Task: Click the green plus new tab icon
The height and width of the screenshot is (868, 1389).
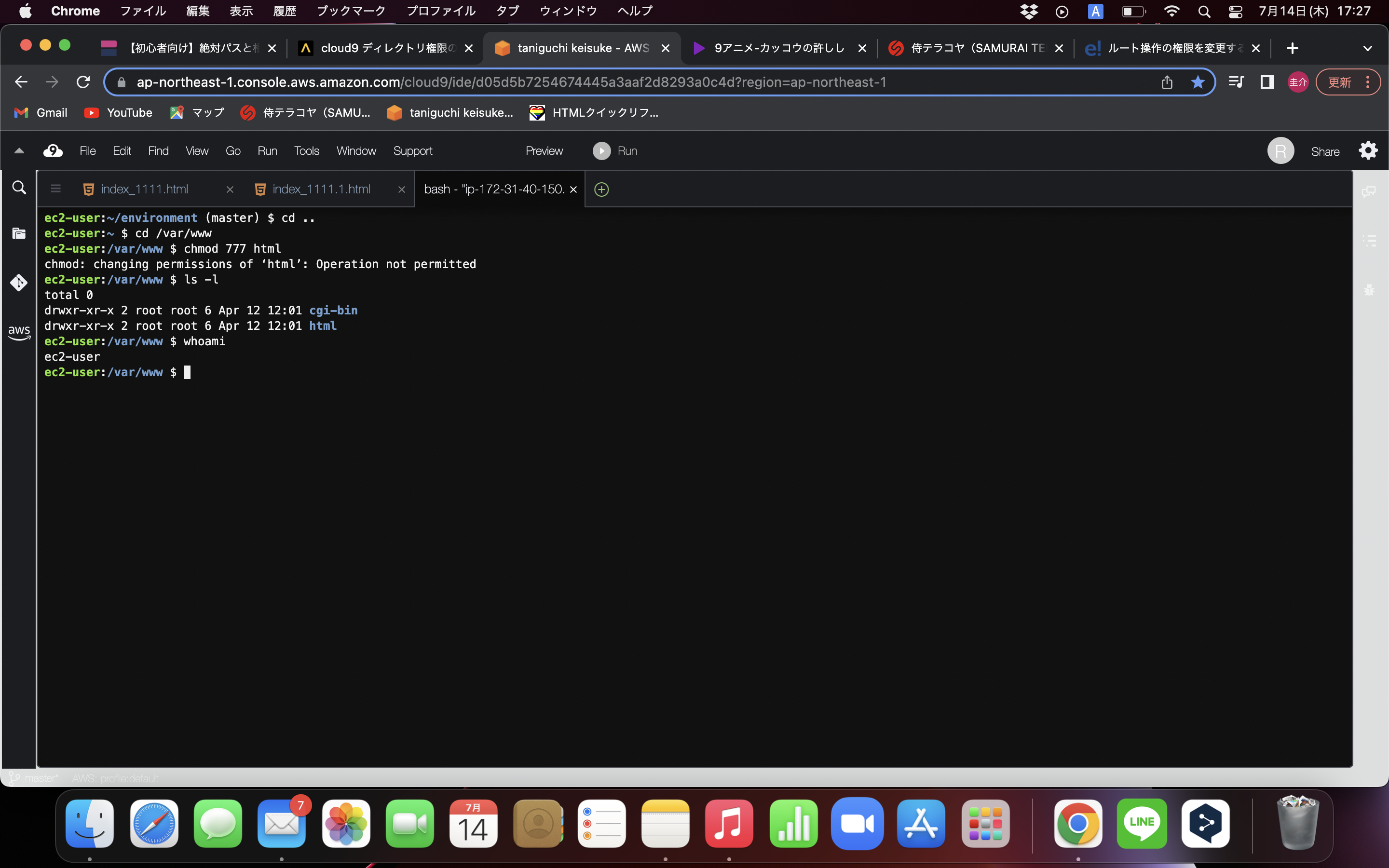Action: tap(601, 190)
